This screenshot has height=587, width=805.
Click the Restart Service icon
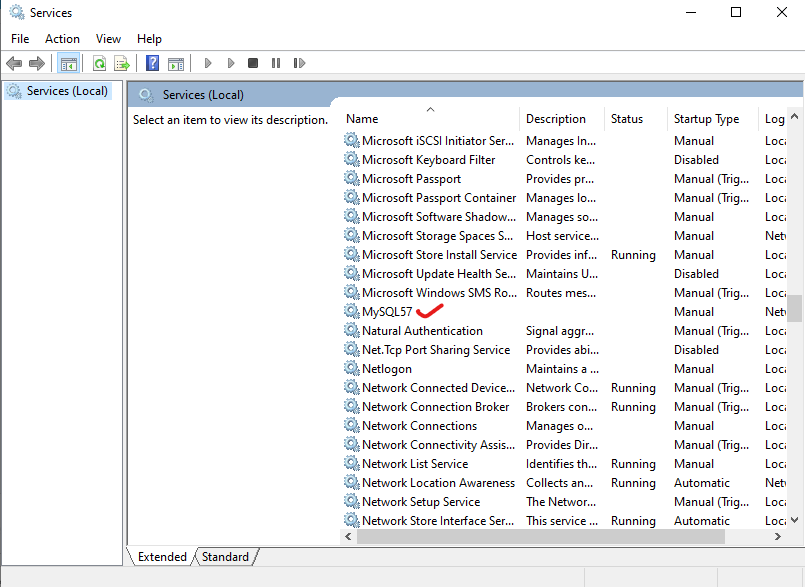pyautogui.click(x=299, y=63)
